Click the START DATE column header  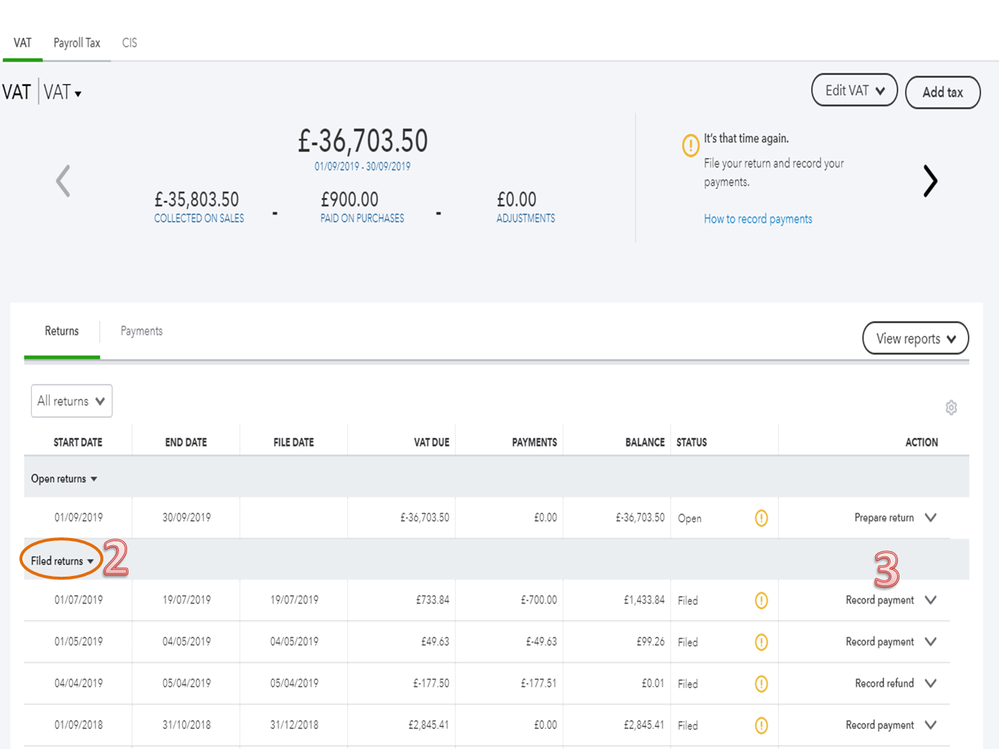coord(78,442)
